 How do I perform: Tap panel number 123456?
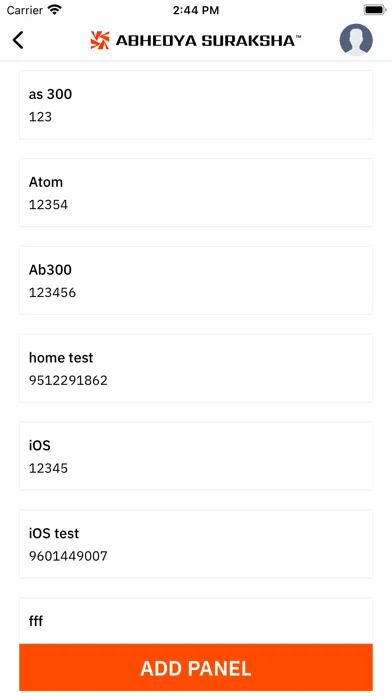click(52, 293)
